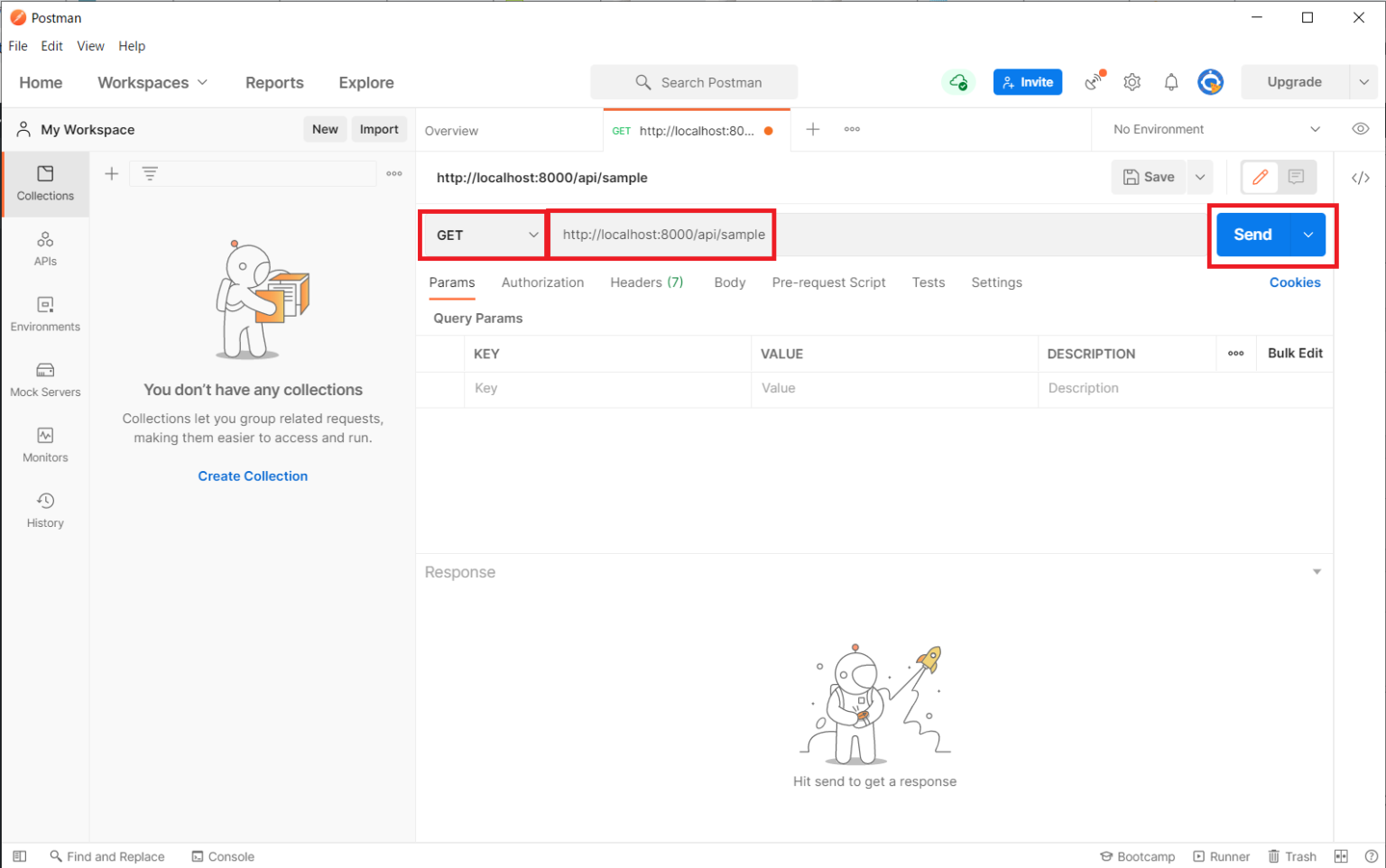Open the Postman Console
Image resolution: width=1386 pixels, height=868 pixels.
point(222,855)
